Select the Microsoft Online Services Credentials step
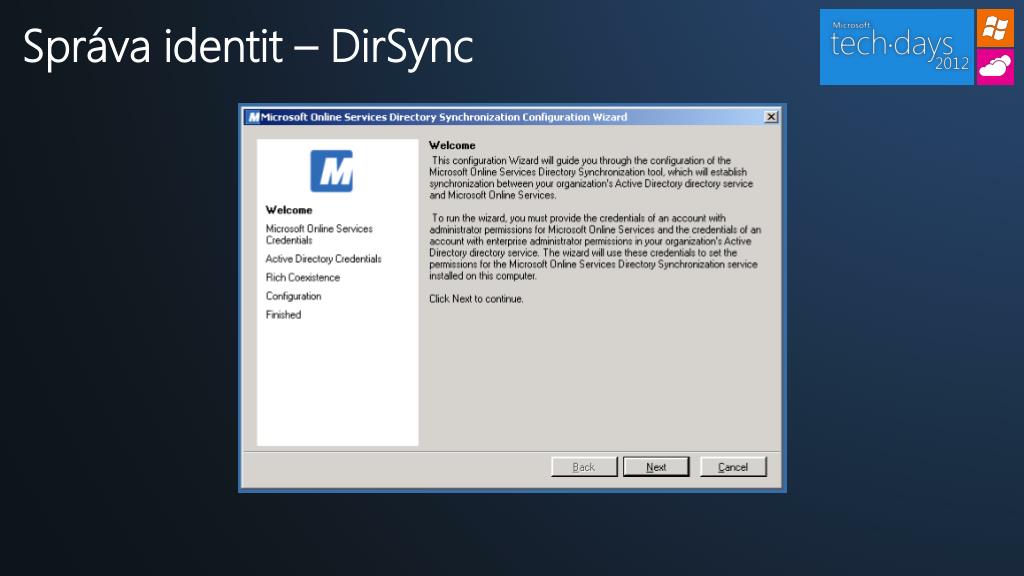The width and height of the screenshot is (1024, 576). (319, 234)
